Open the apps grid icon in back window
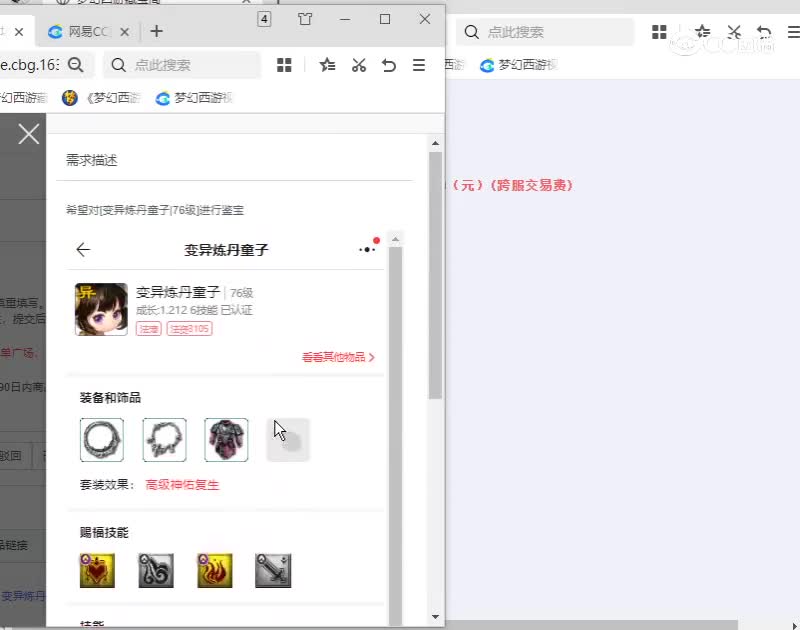Viewport: 800px width, 630px height. coord(659,32)
